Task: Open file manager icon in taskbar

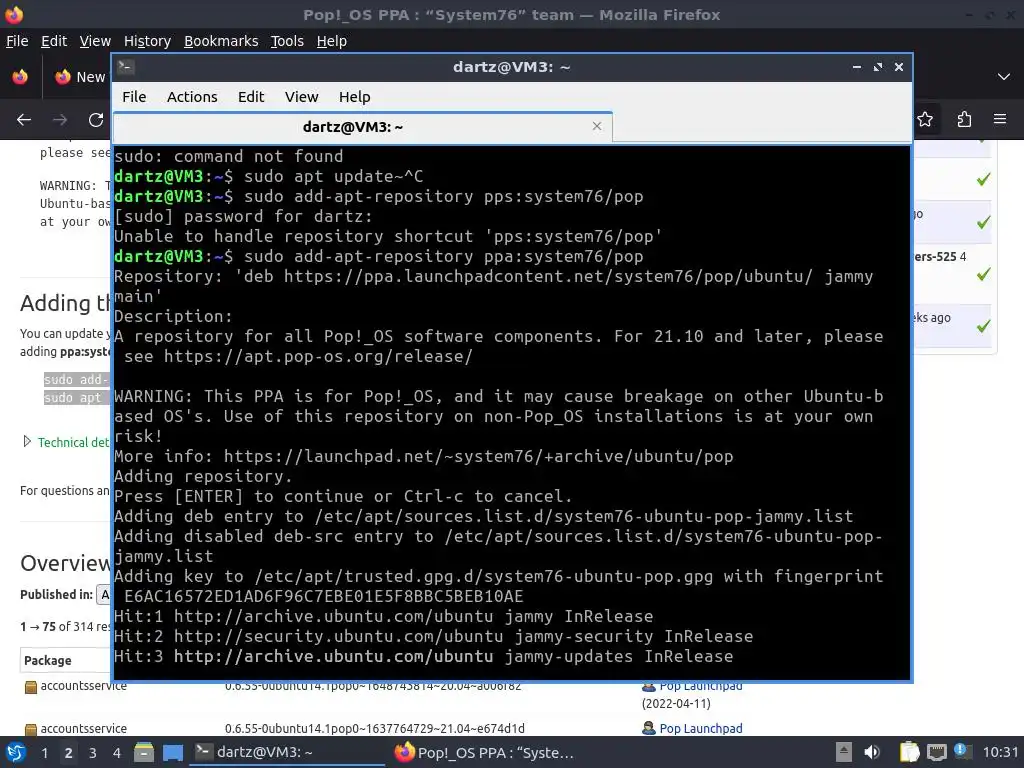Action: 144,752
